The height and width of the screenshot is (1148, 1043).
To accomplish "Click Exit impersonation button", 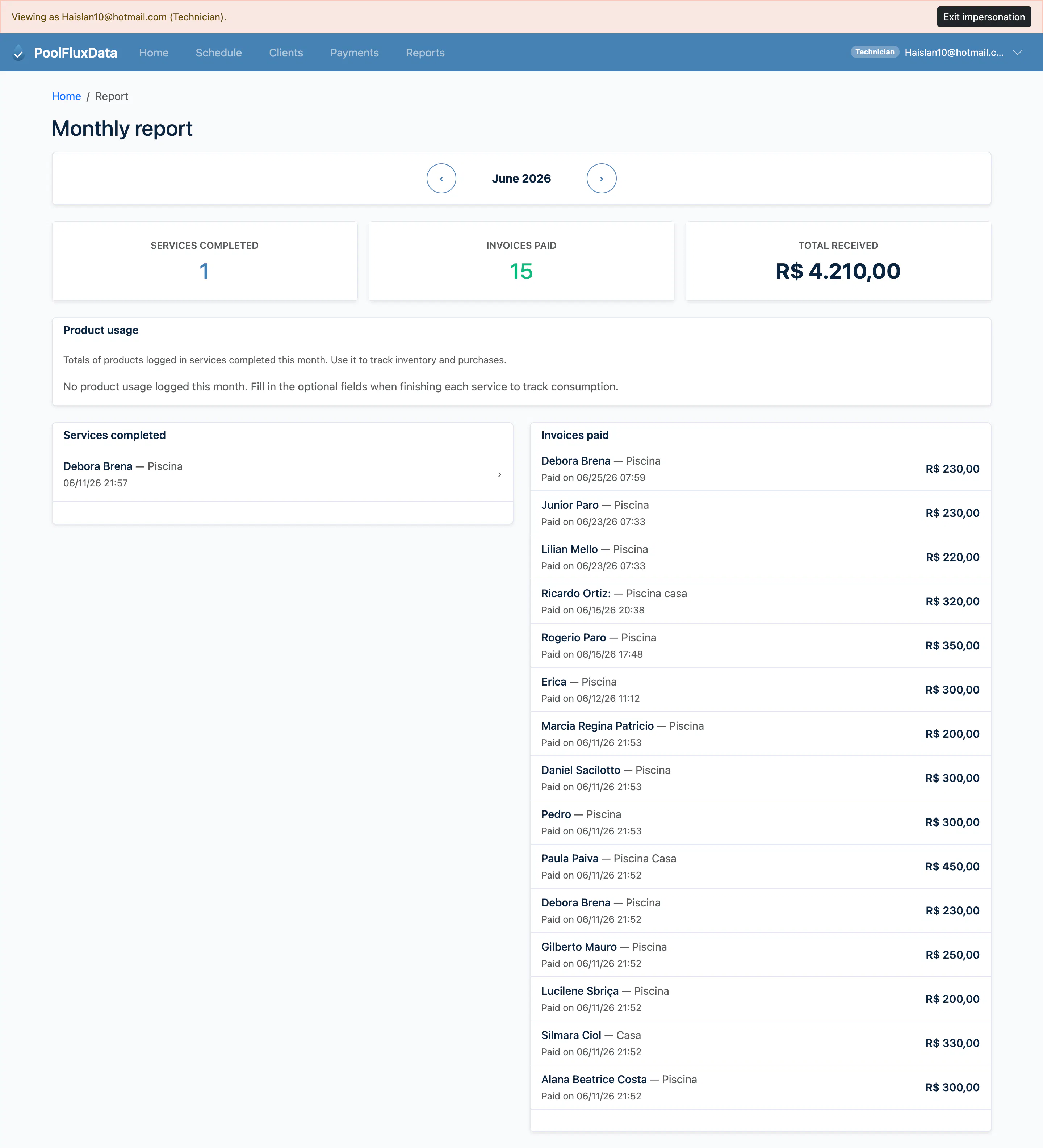I will click(x=984, y=17).
